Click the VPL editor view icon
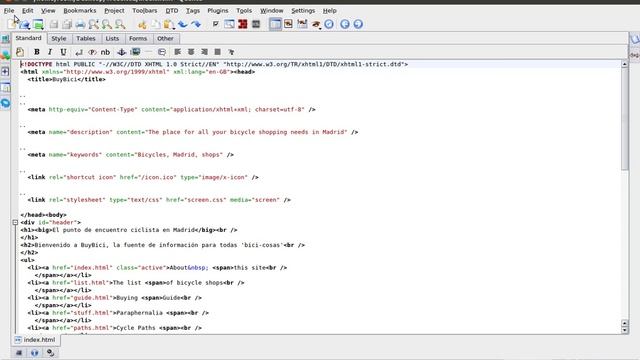This screenshot has width=640, height=360. point(289,24)
